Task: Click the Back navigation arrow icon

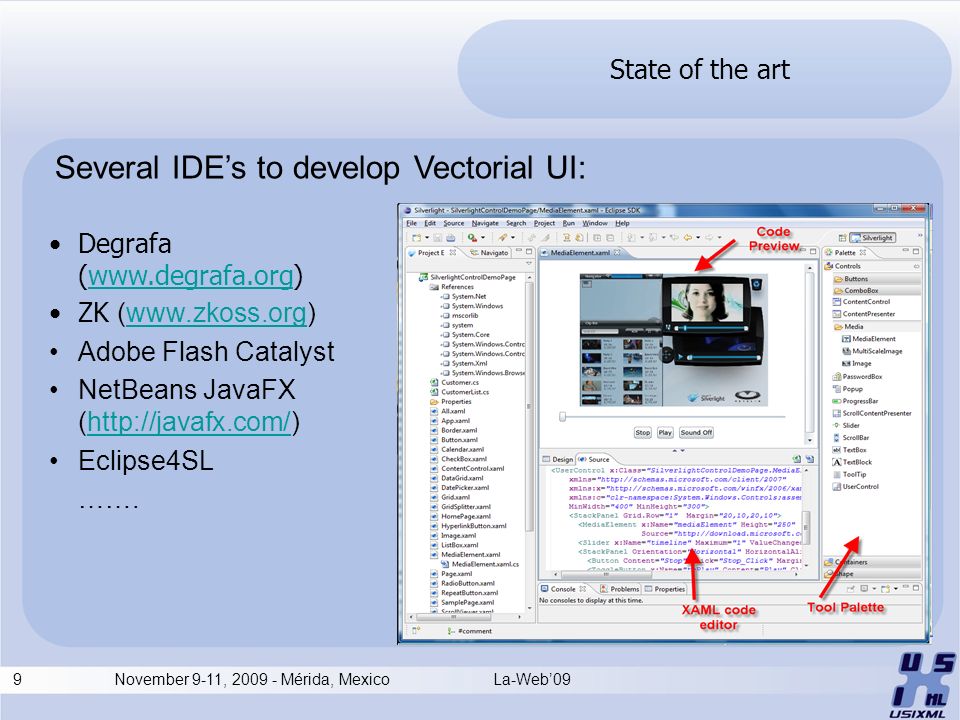Action: click(x=688, y=238)
